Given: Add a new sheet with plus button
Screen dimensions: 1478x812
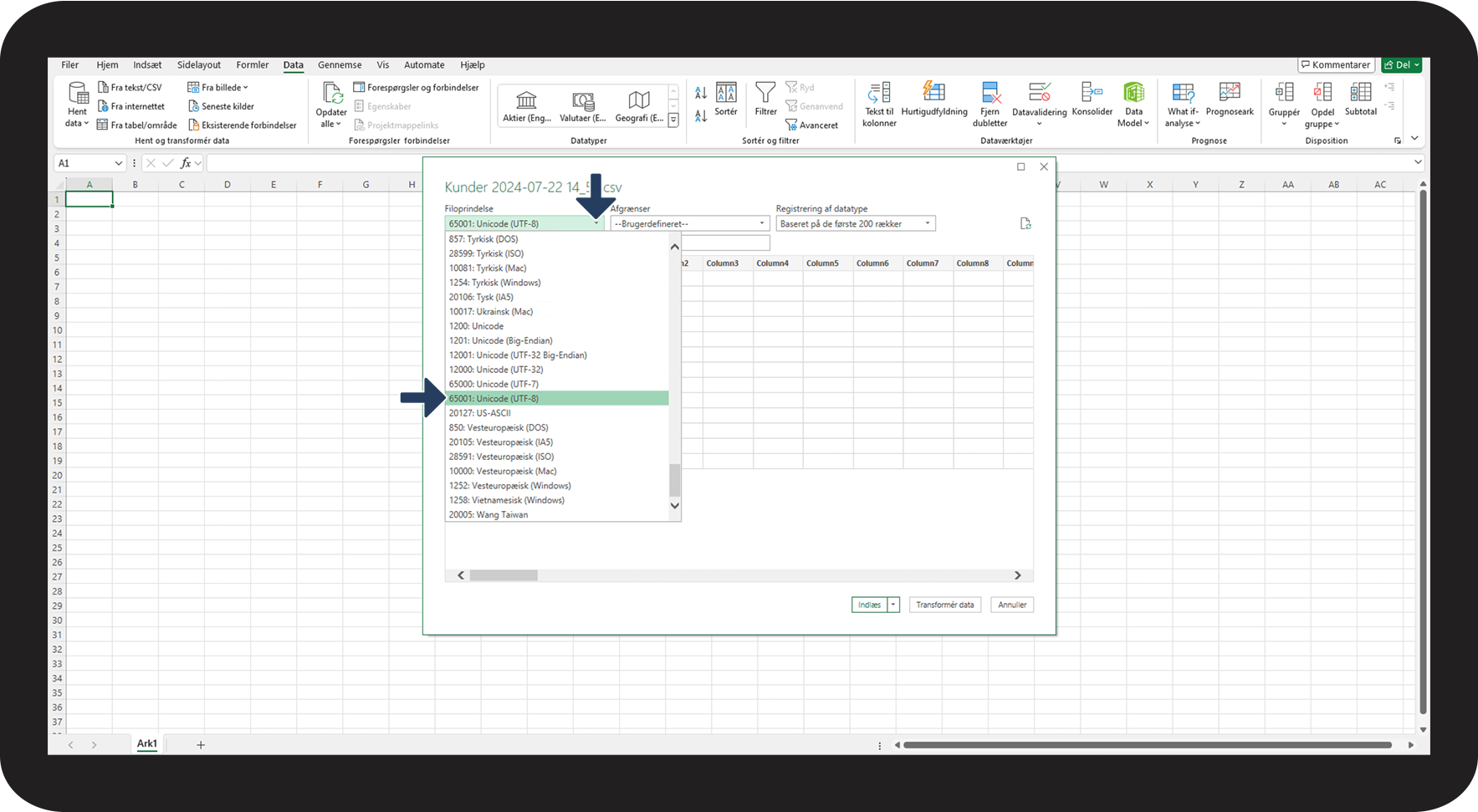Looking at the screenshot, I should tap(201, 745).
